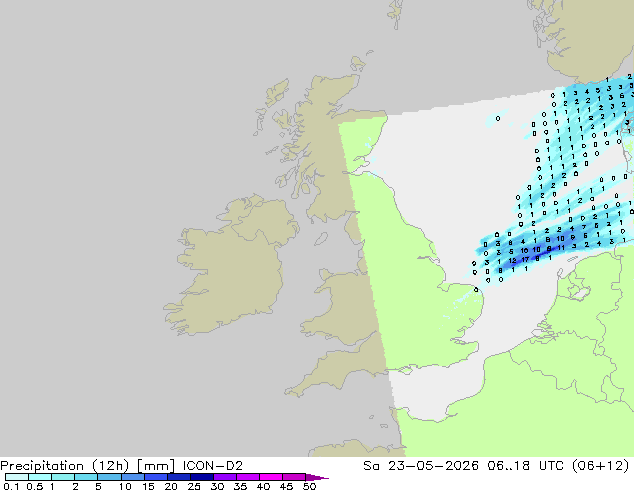
Task: Click the purple arrow ending the legend
Action: (x=317, y=477)
